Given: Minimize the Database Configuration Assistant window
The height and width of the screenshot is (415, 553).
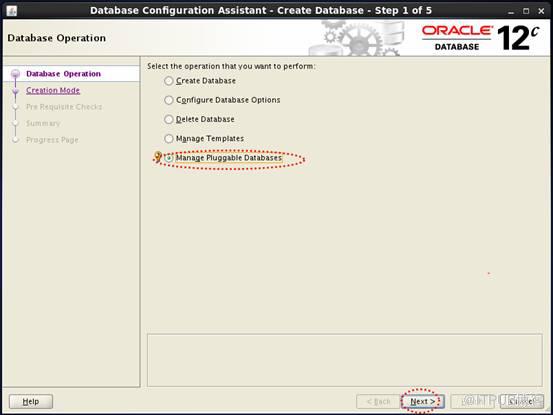Looking at the screenshot, I should coord(511,11).
